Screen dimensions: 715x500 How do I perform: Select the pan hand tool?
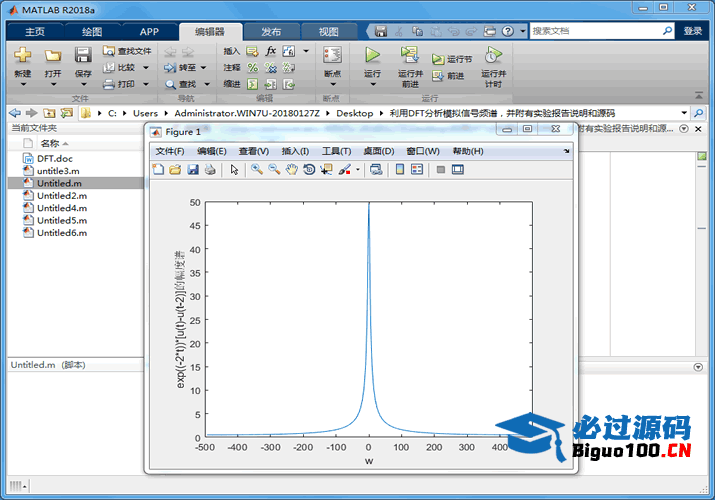(x=291, y=170)
